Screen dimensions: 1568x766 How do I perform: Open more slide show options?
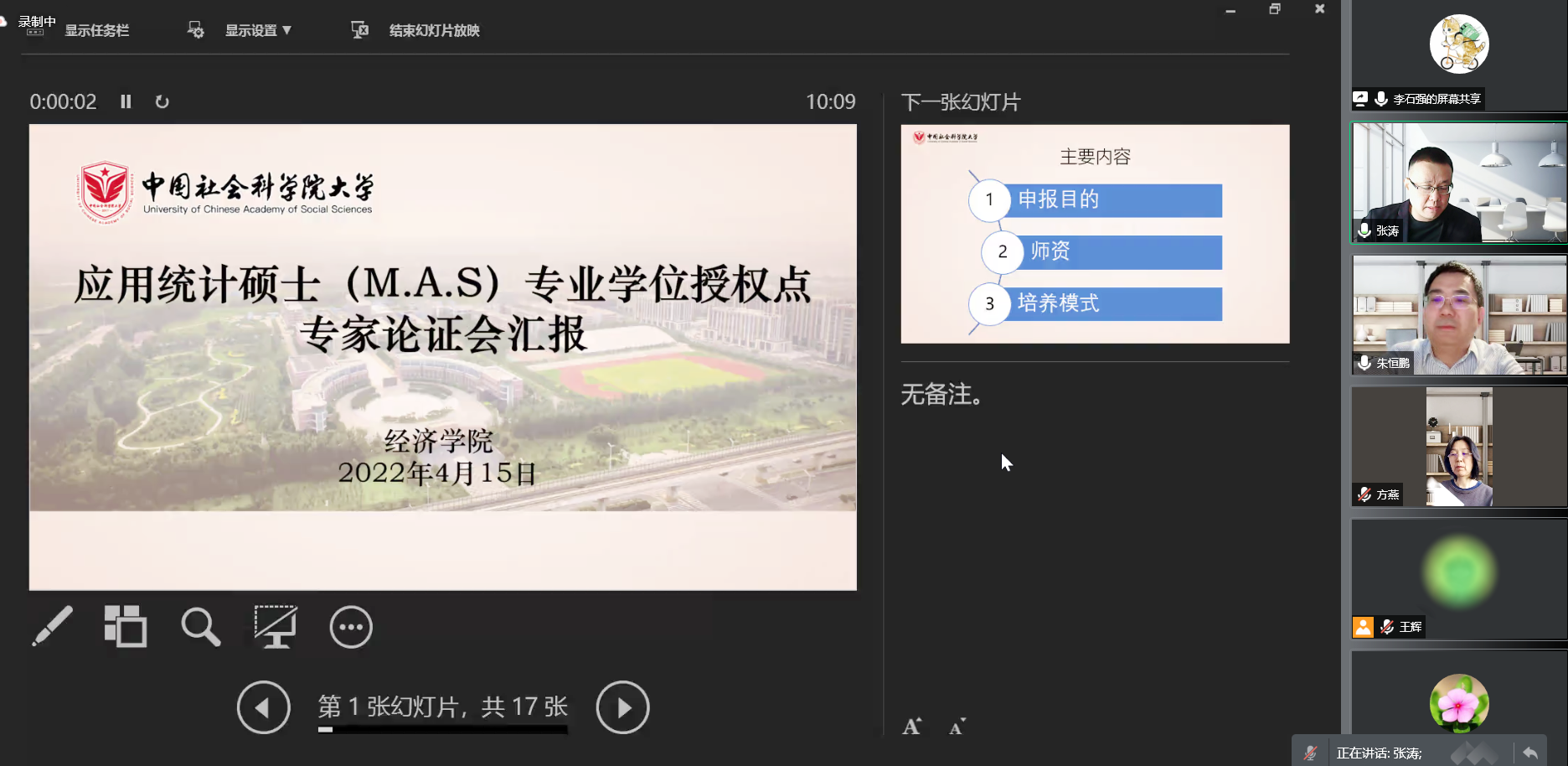[x=351, y=627]
